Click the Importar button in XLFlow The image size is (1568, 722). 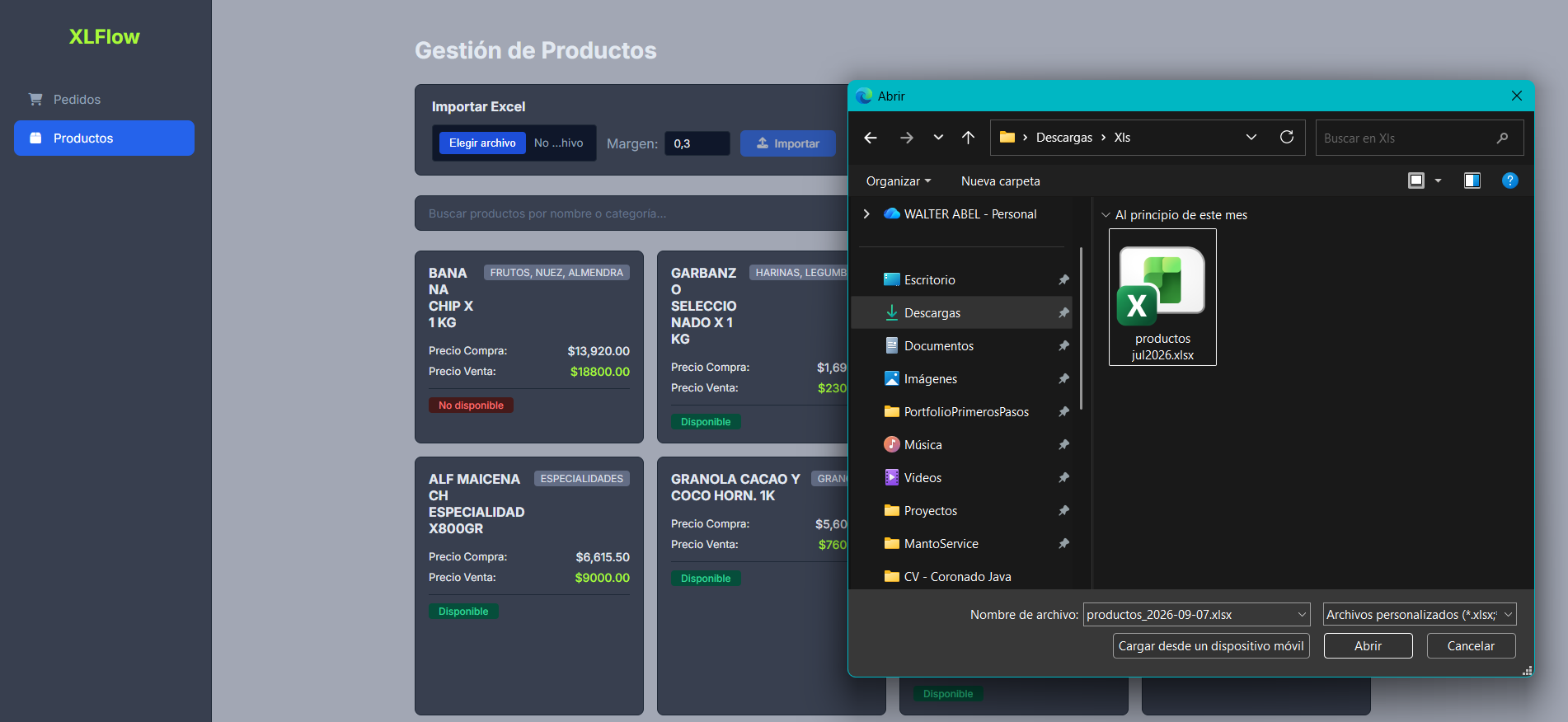coord(787,143)
